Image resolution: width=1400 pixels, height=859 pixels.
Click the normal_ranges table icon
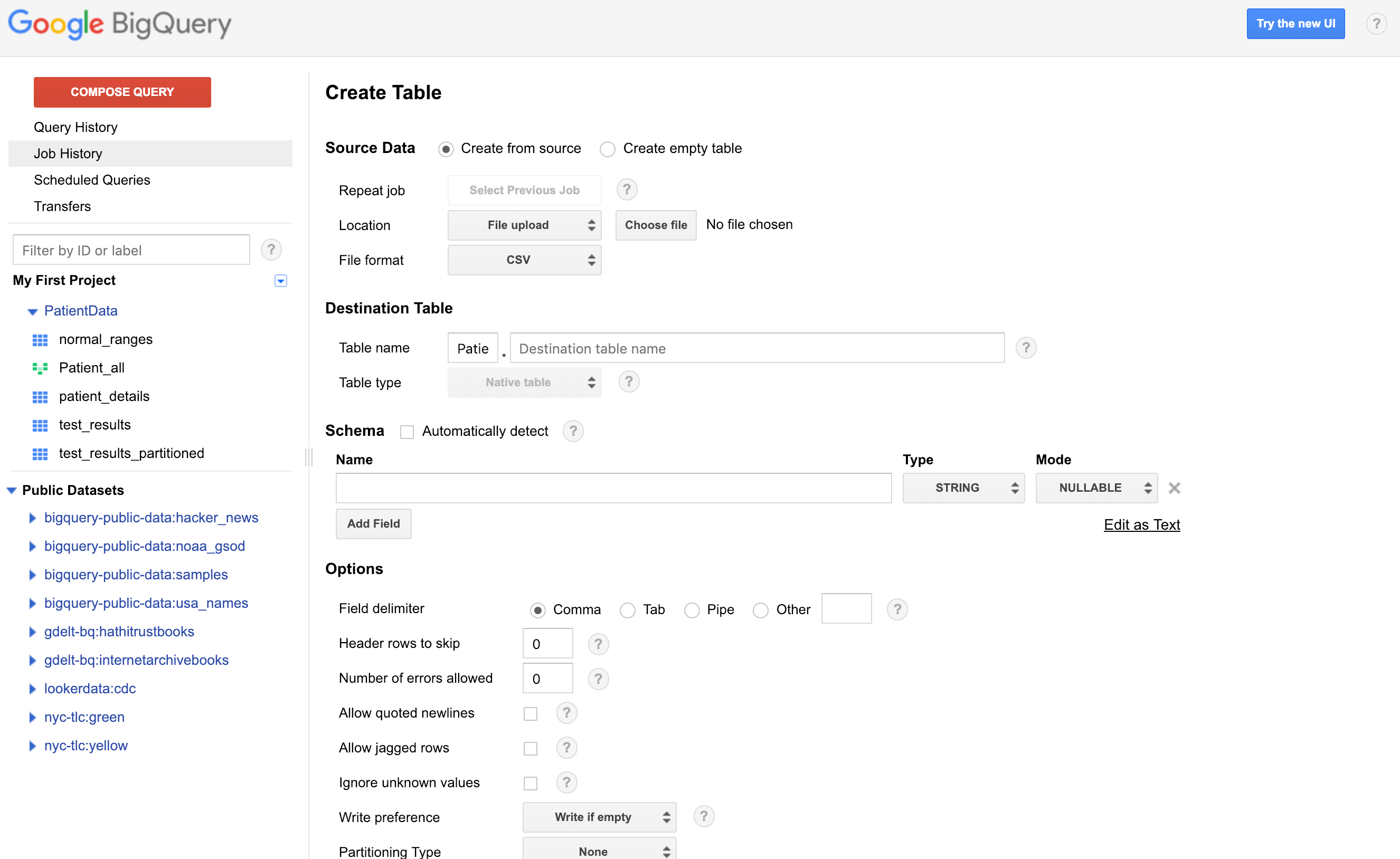coord(40,339)
